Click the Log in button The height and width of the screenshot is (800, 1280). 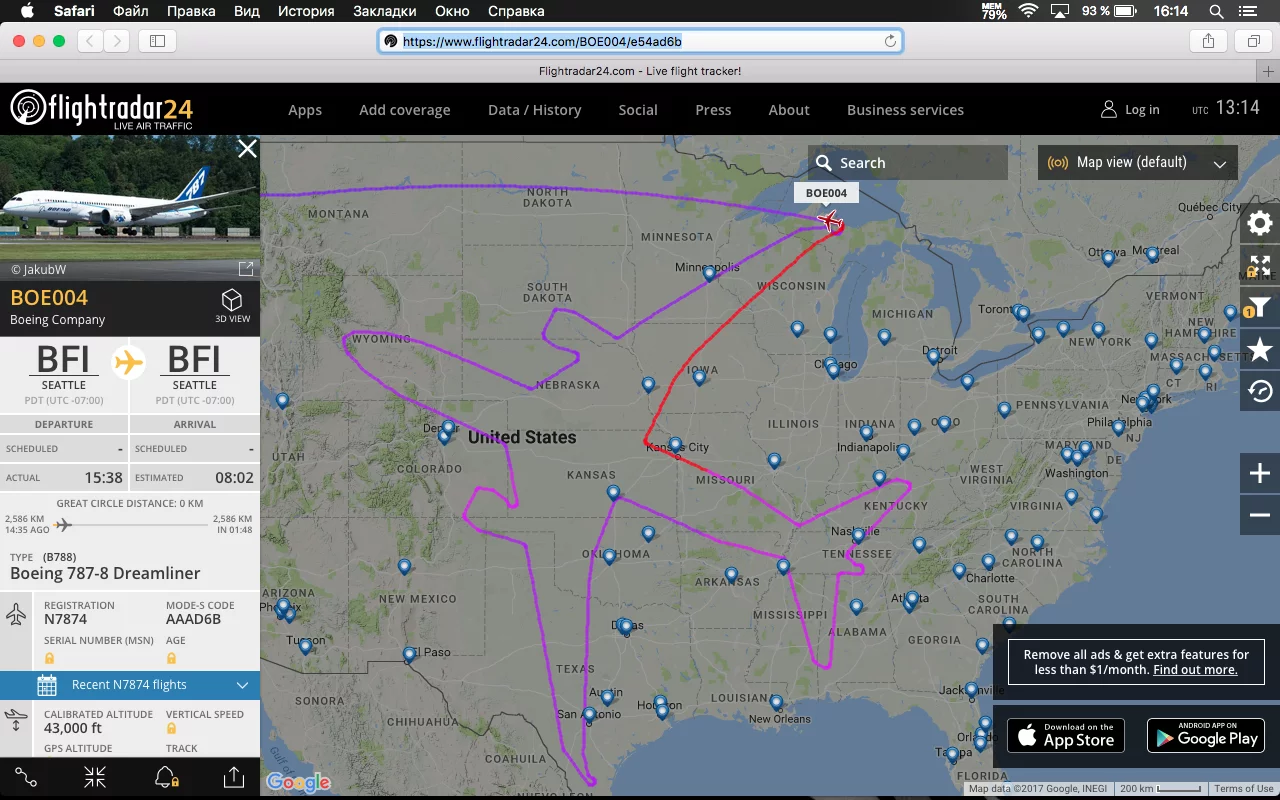[1131, 110]
